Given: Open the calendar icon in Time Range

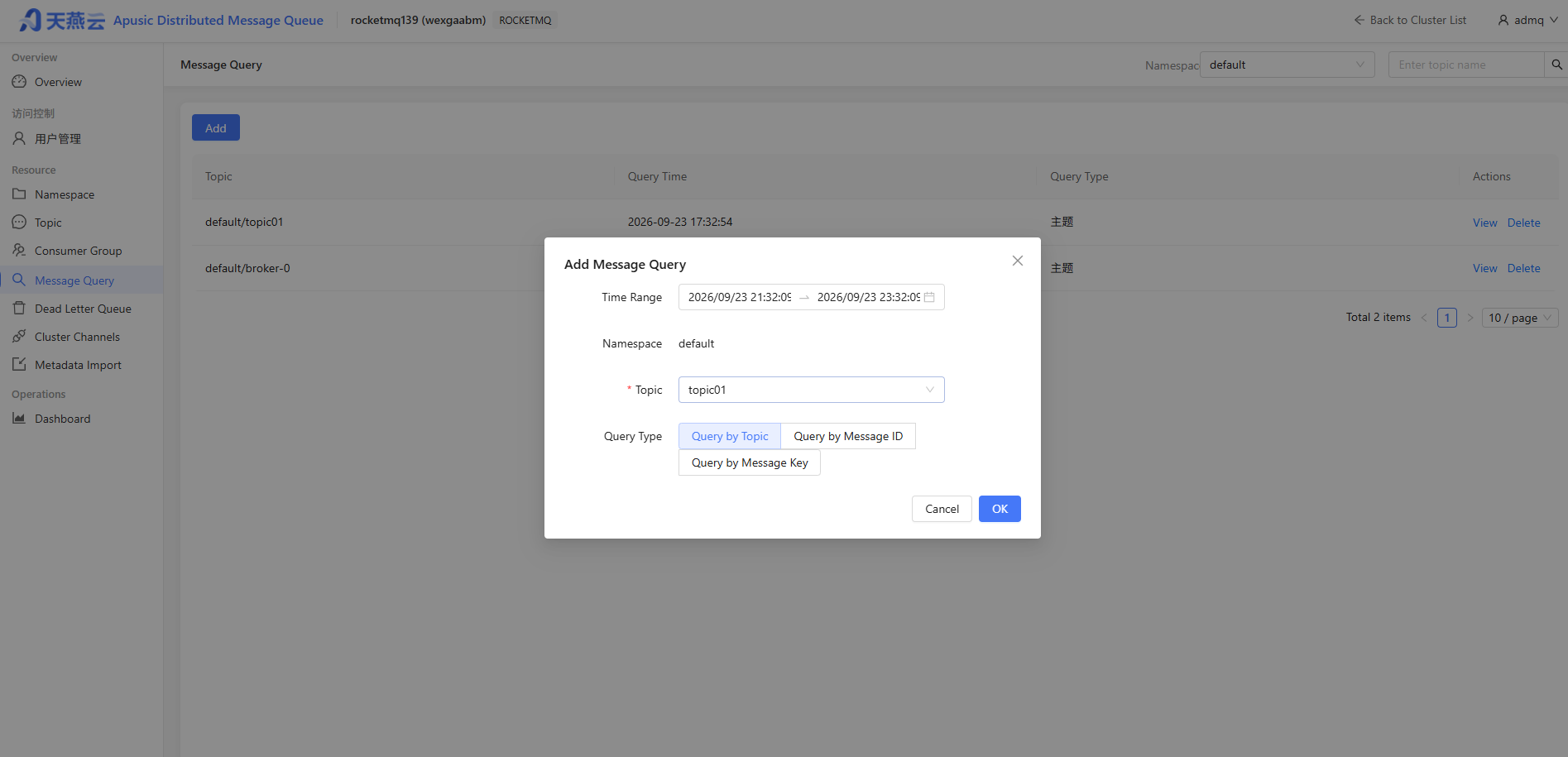Looking at the screenshot, I should pos(929,297).
